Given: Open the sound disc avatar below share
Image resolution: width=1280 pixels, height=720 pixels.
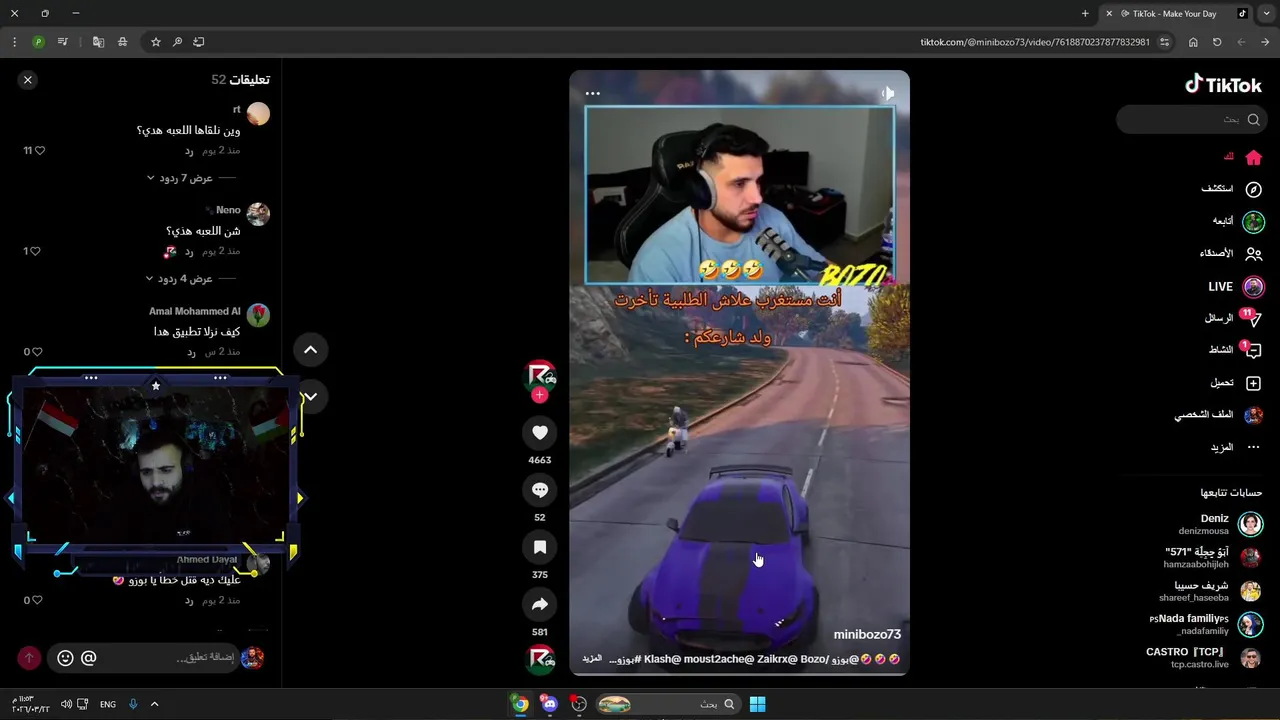Looking at the screenshot, I should point(541,659).
